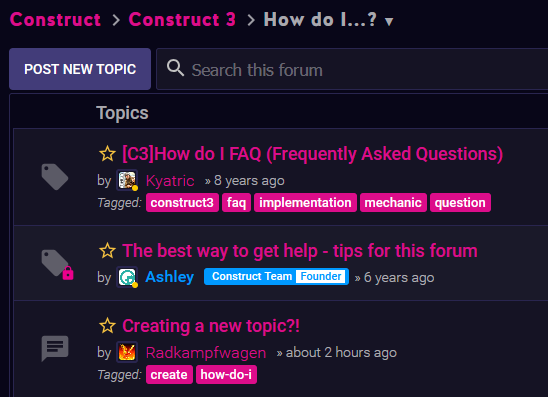Screen dimensions: 548x397
Task: Click the locked tag icon beside tips topic
Action: pos(57,264)
